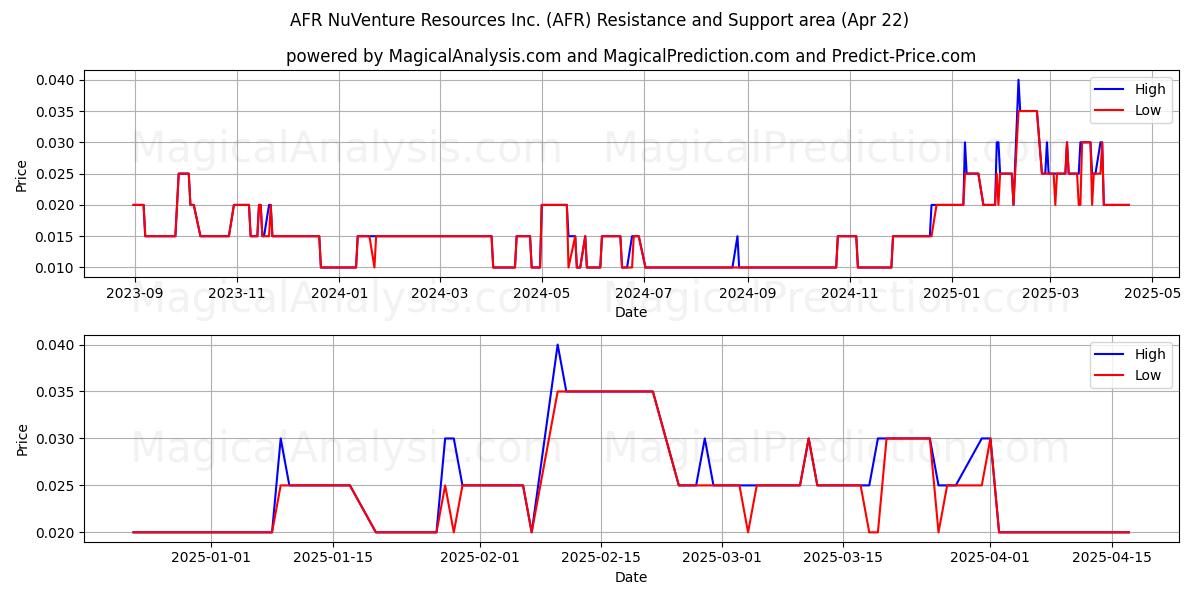Click 'High' legend entry in top chart
The width and height of the screenshot is (1200, 600).
(x=1150, y=90)
